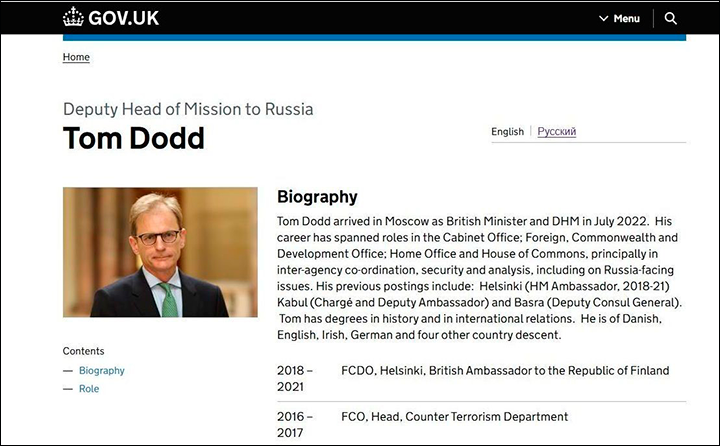Open the Menu in the header
The height and width of the screenshot is (446, 720).
(x=625, y=19)
